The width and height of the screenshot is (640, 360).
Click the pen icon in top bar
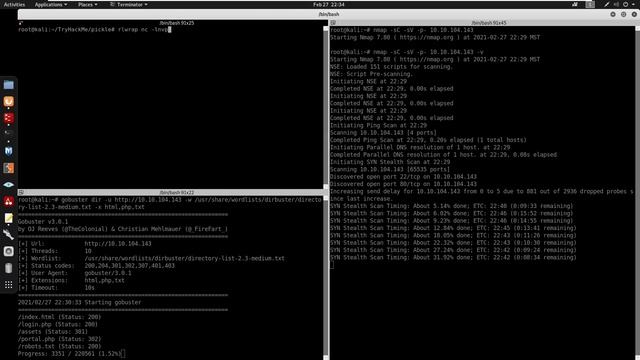pos(607,4)
